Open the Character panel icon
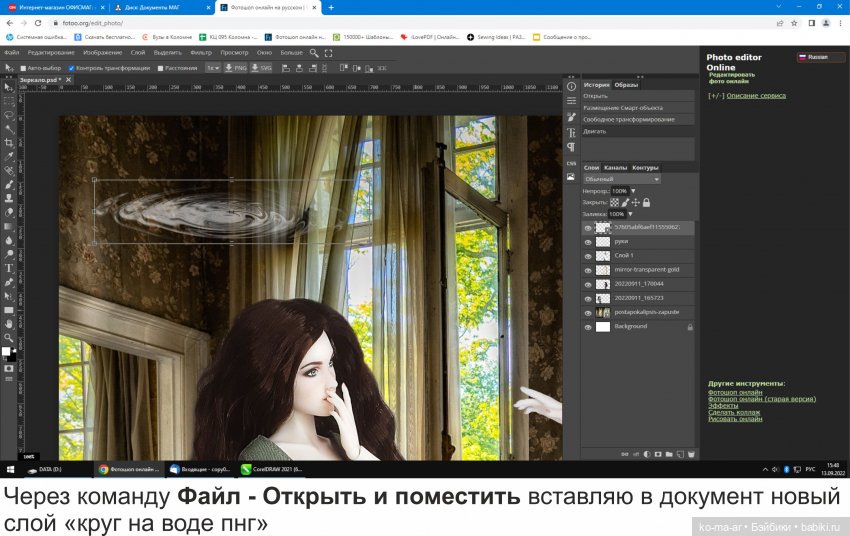The width and height of the screenshot is (850, 536). (x=571, y=132)
